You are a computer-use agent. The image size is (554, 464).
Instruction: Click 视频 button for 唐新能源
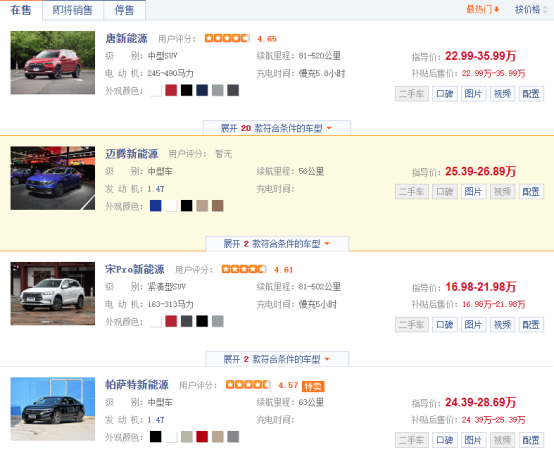(502, 94)
